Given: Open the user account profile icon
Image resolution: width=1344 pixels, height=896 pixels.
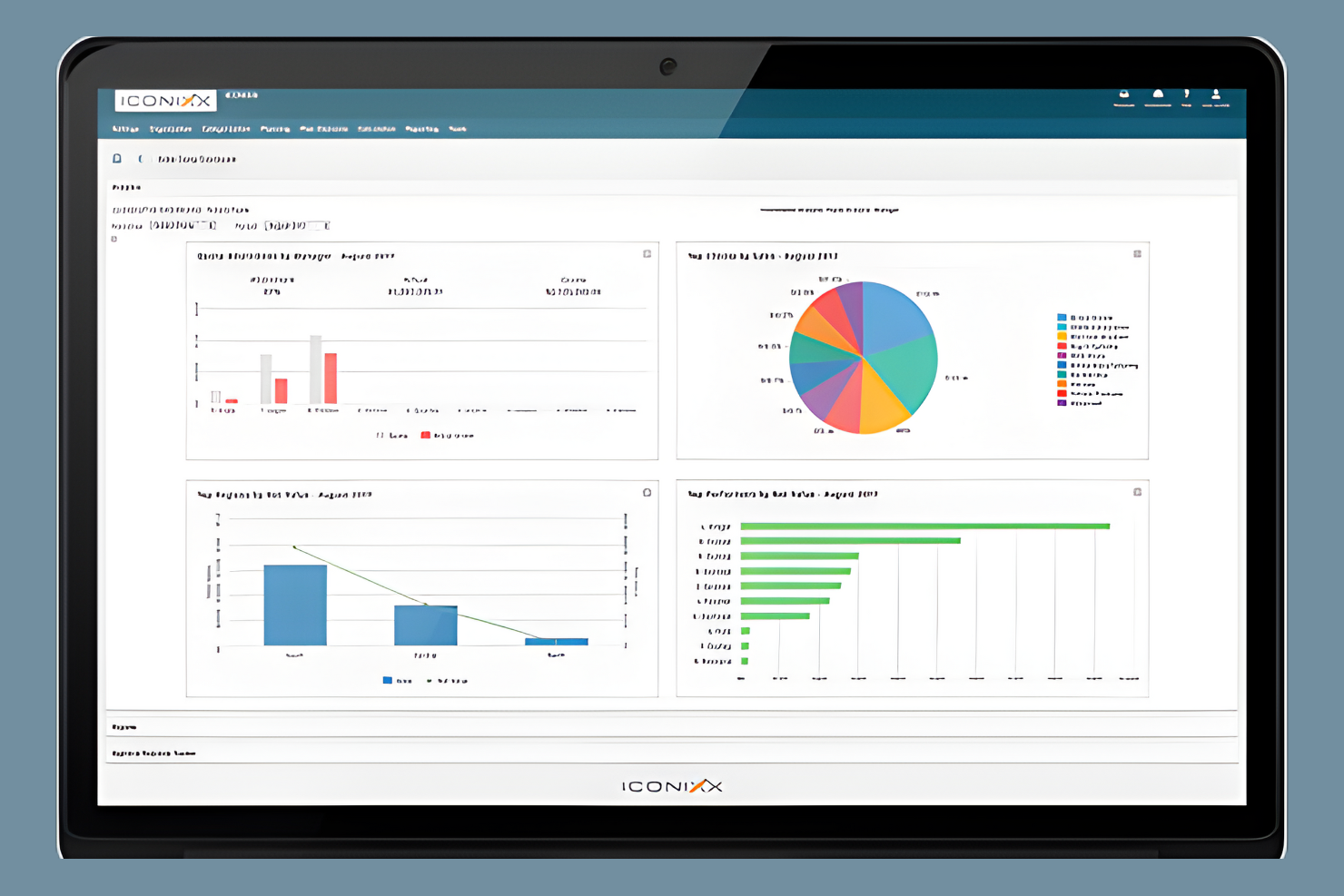Looking at the screenshot, I should tap(1216, 95).
